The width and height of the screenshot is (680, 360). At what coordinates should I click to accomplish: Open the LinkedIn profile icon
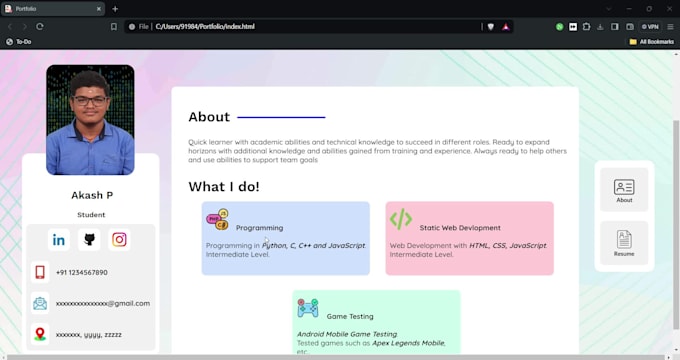click(x=59, y=239)
